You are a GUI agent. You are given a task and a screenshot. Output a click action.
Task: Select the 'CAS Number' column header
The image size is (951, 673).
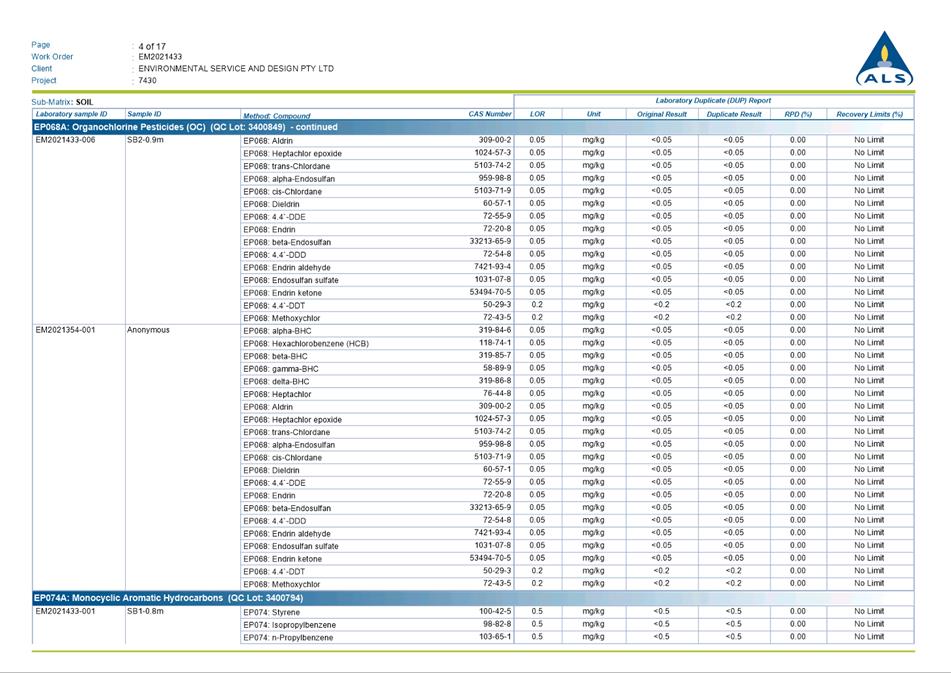tap(490, 114)
